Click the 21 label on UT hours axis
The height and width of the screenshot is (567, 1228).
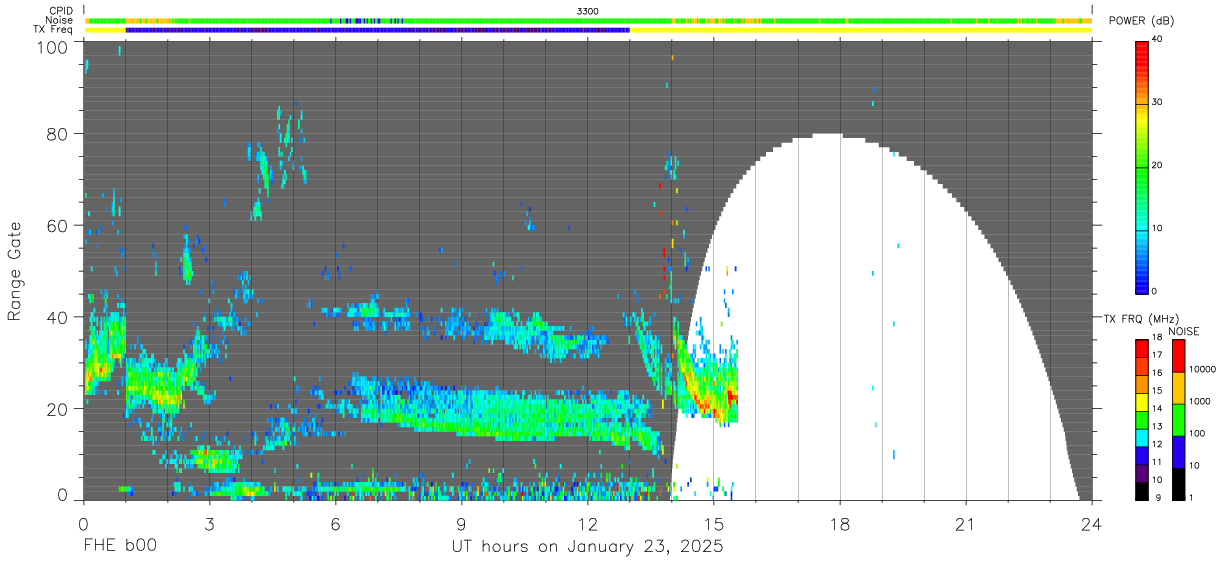pyautogui.click(x=965, y=522)
